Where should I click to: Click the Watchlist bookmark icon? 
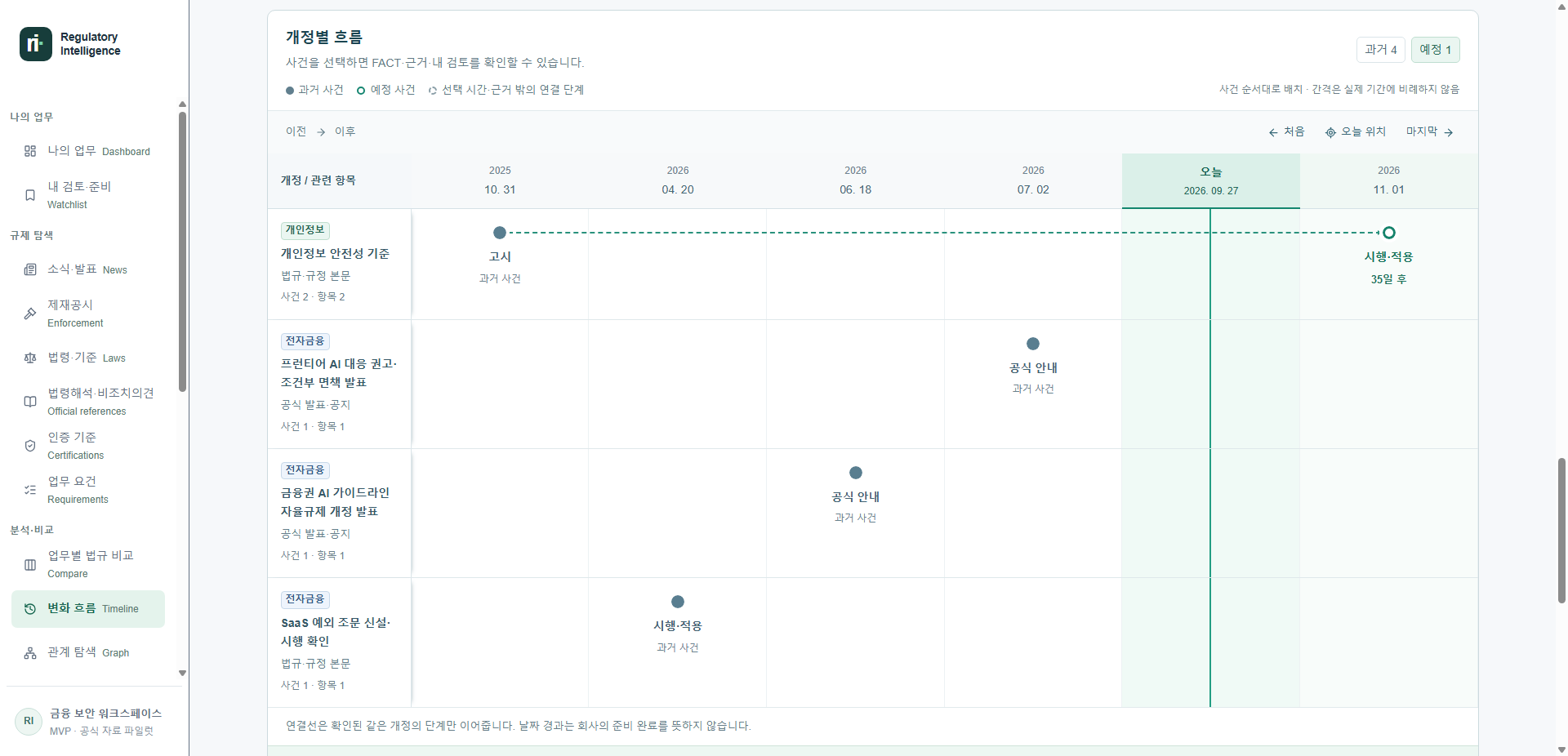tap(30, 195)
